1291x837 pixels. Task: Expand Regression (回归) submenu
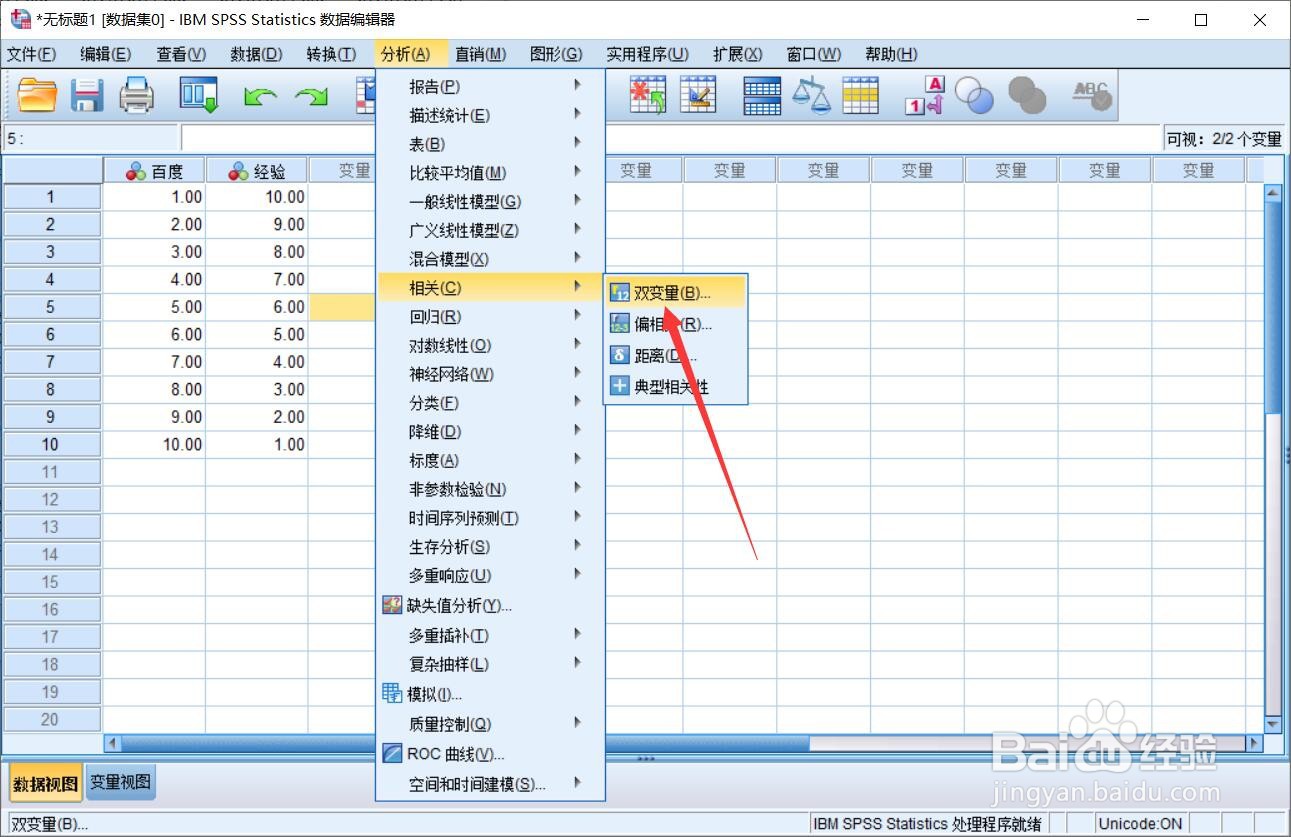click(x=490, y=317)
